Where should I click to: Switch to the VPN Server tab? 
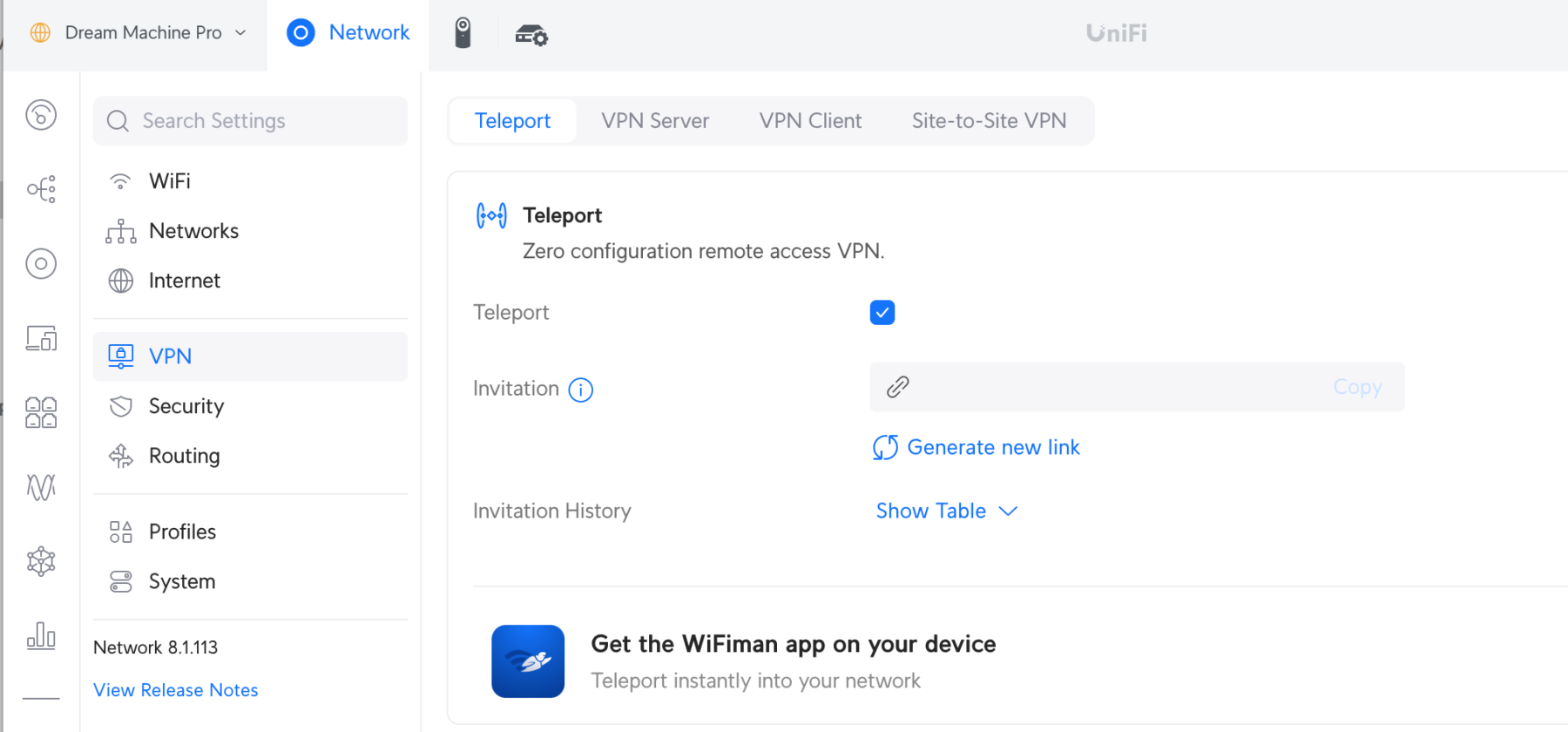[x=655, y=121]
